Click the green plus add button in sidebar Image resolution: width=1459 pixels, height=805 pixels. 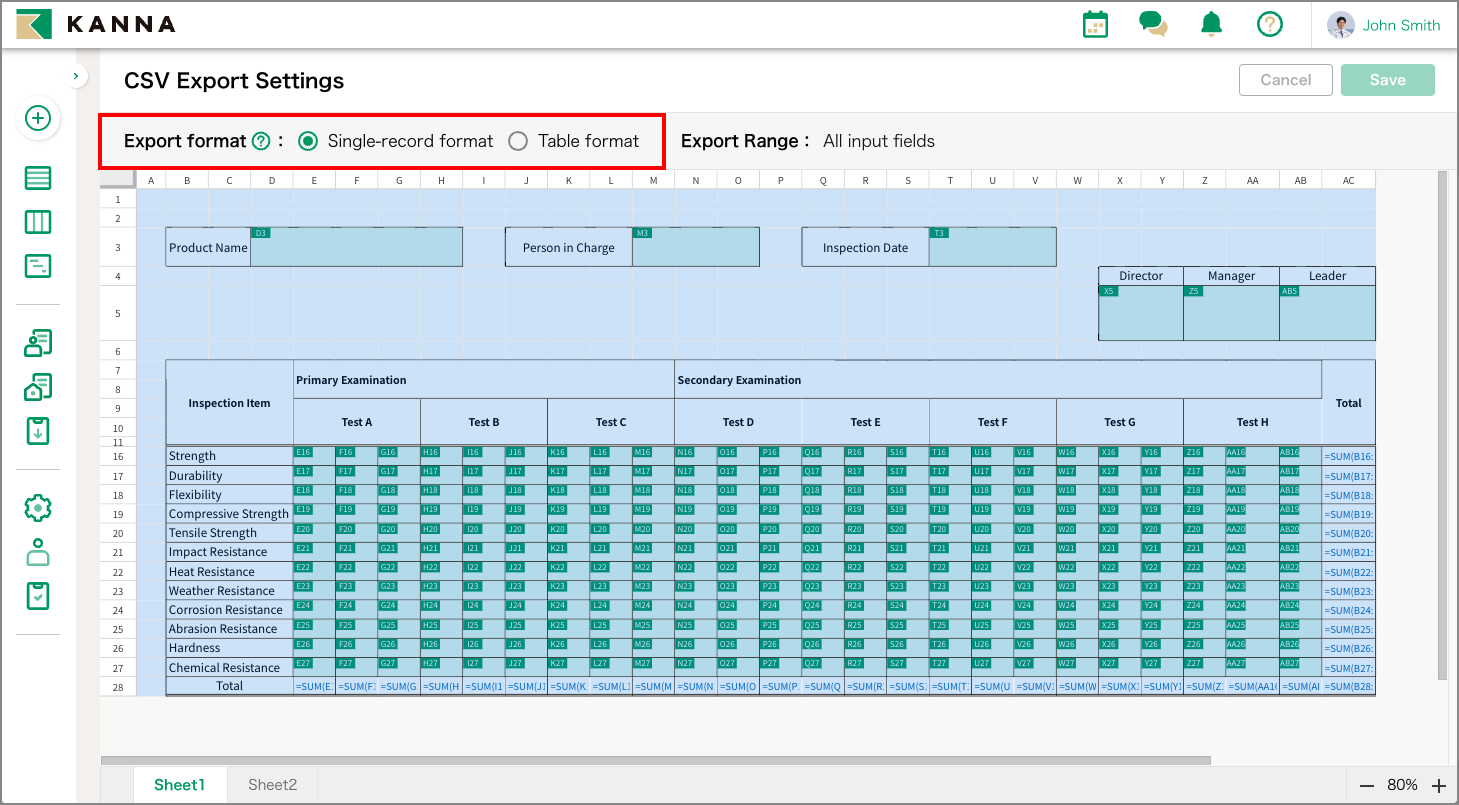click(x=38, y=119)
